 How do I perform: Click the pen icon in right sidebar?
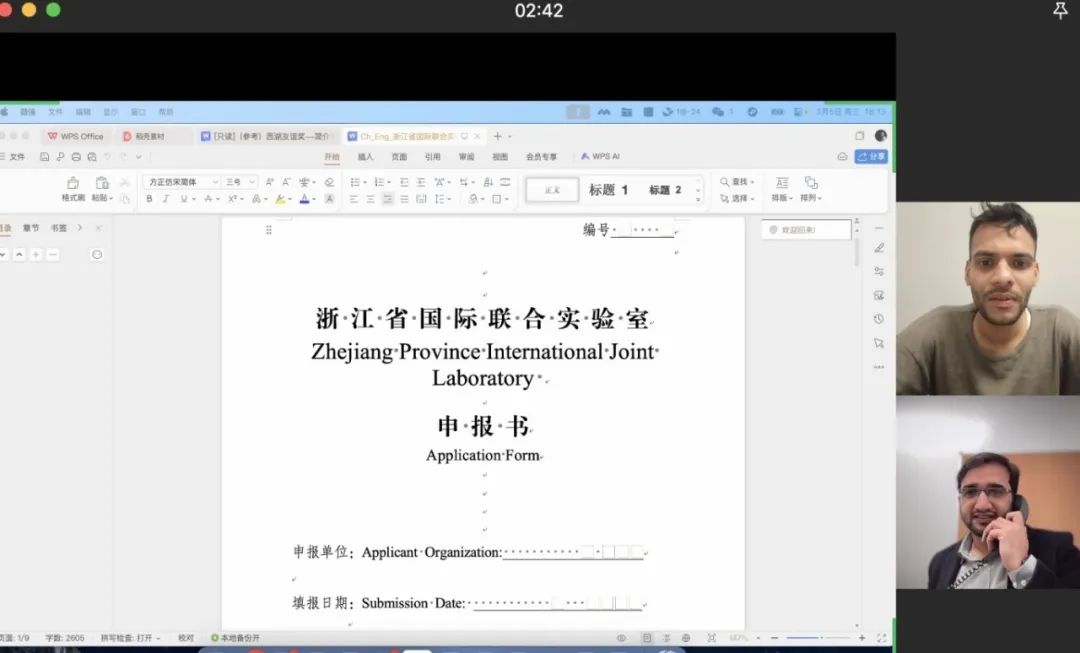click(879, 248)
